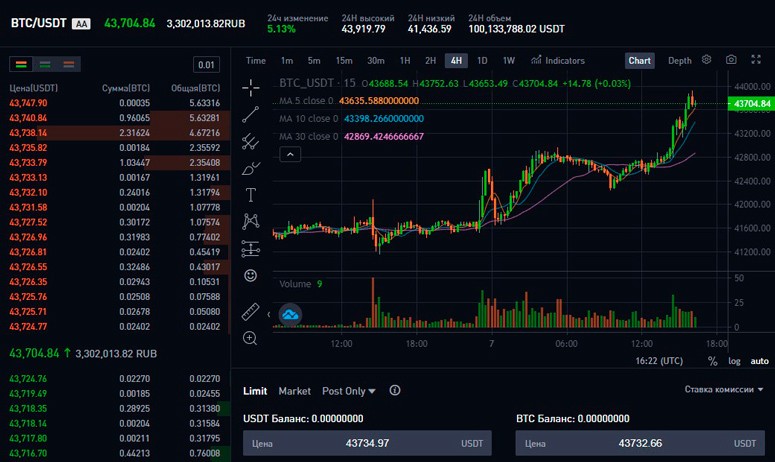Select the 2H timeframe
The image size is (775, 462).
click(x=431, y=60)
